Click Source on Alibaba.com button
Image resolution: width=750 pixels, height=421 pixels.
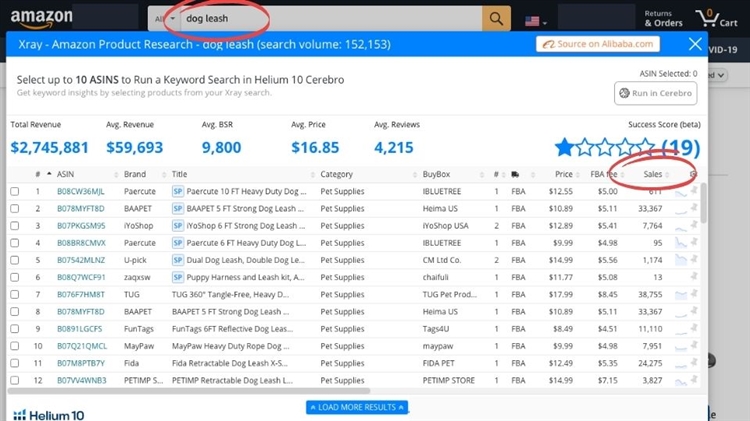[x=599, y=44]
